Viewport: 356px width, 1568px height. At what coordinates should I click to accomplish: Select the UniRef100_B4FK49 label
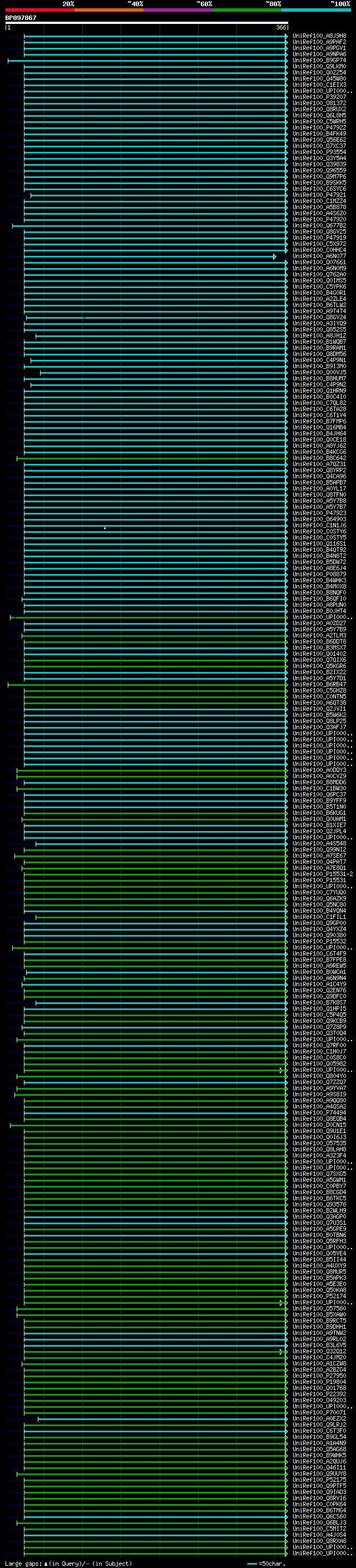(319, 133)
